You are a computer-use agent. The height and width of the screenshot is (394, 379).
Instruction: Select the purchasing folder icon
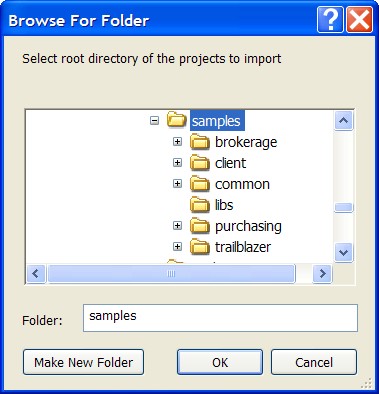tap(200, 226)
